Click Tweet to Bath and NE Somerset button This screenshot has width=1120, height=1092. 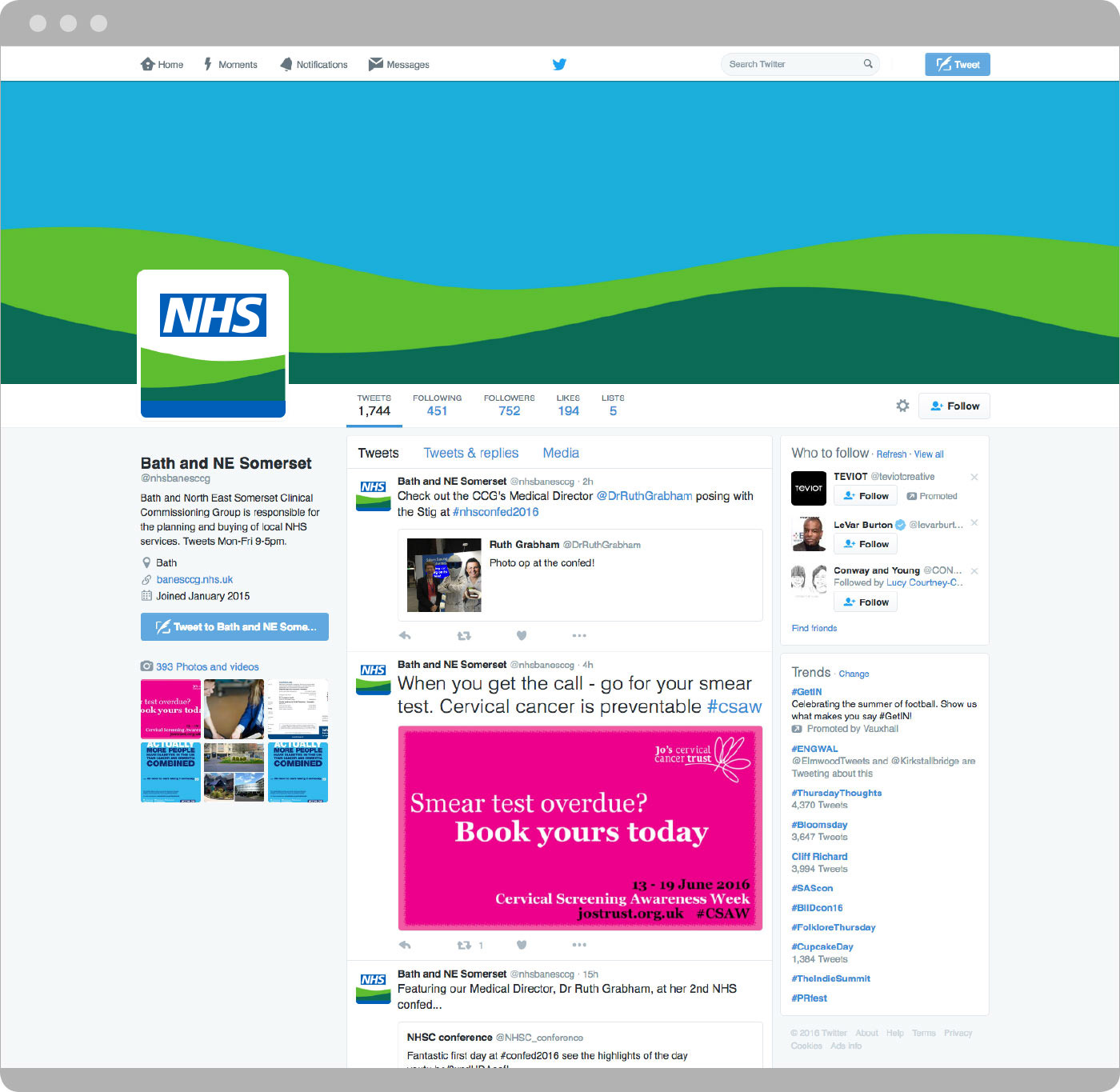tap(234, 626)
